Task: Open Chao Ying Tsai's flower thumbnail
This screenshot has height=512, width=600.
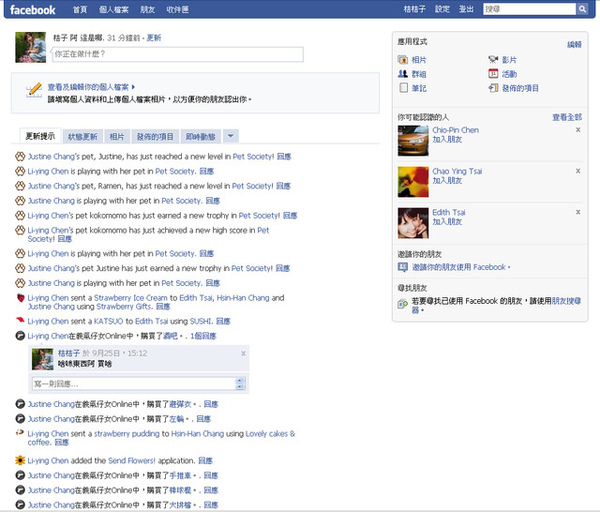Action: (x=413, y=182)
